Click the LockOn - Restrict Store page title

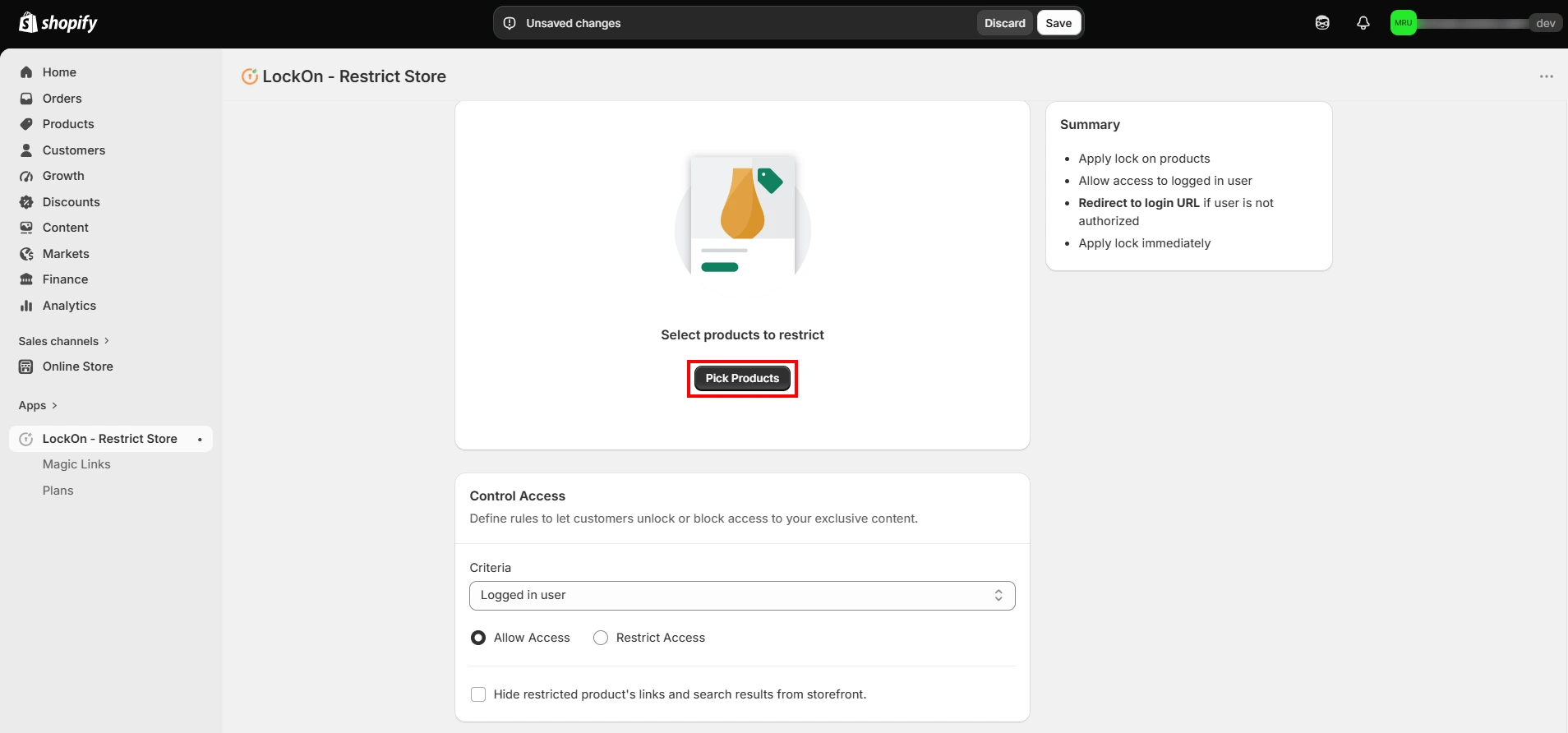tap(354, 76)
